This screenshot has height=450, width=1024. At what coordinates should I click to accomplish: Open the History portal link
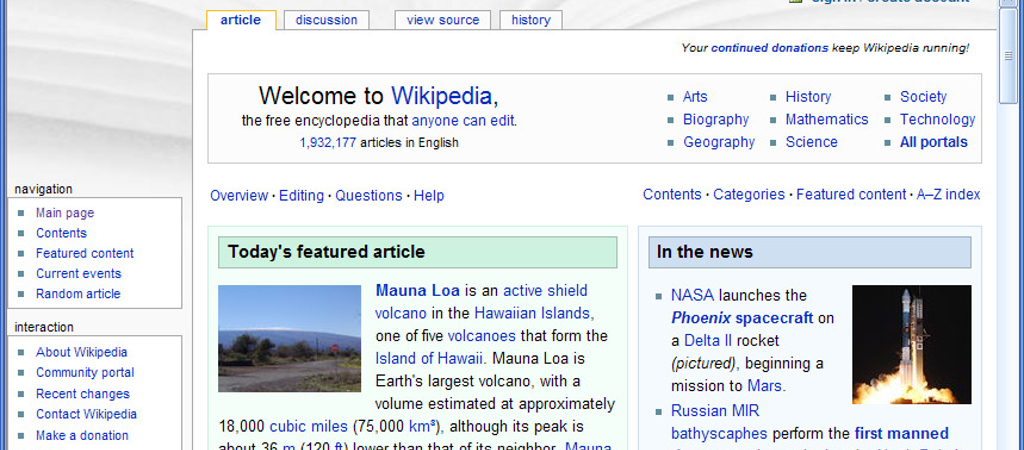[x=808, y=97]
